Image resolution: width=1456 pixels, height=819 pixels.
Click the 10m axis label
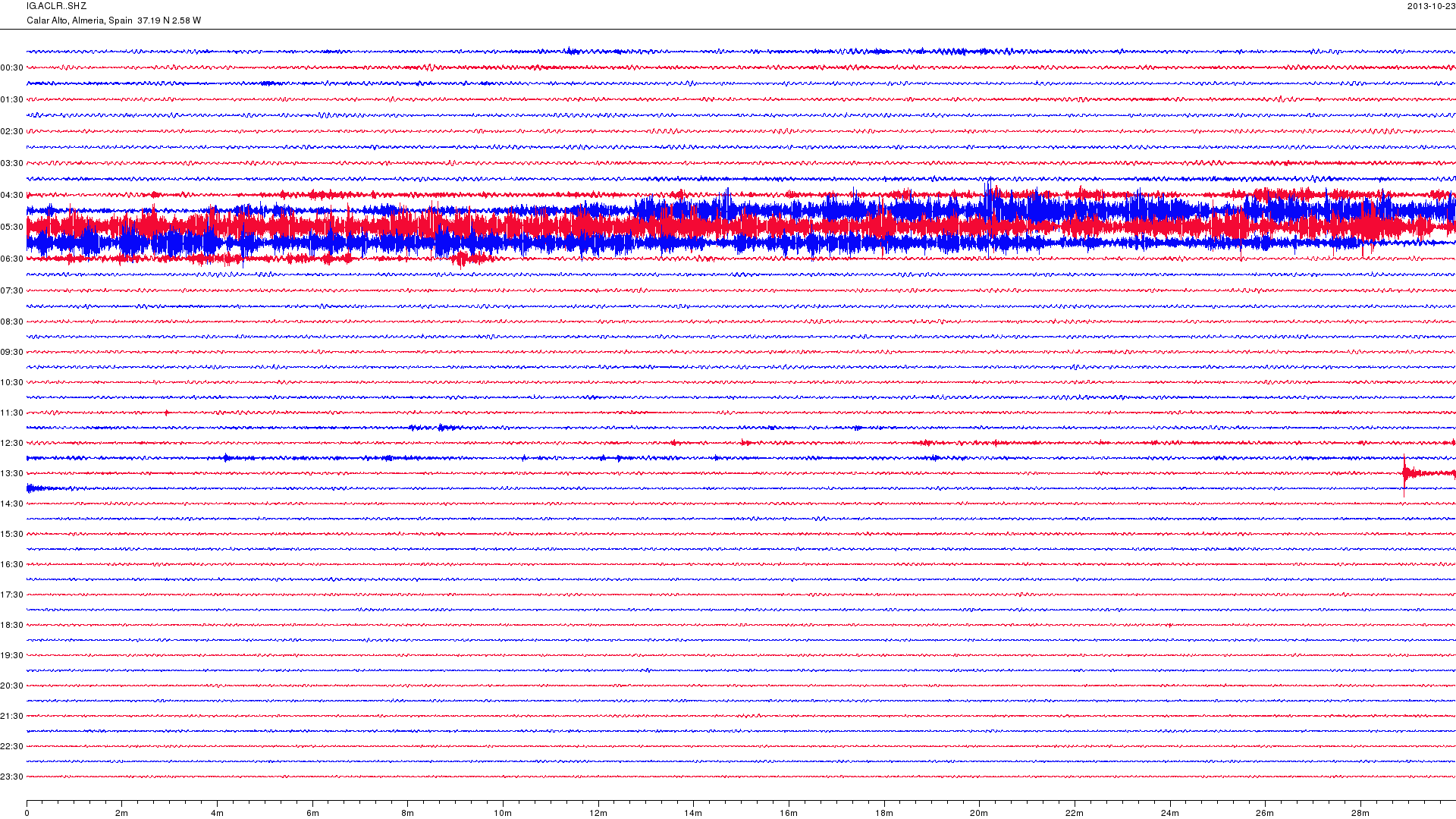(x=503, y=814)
